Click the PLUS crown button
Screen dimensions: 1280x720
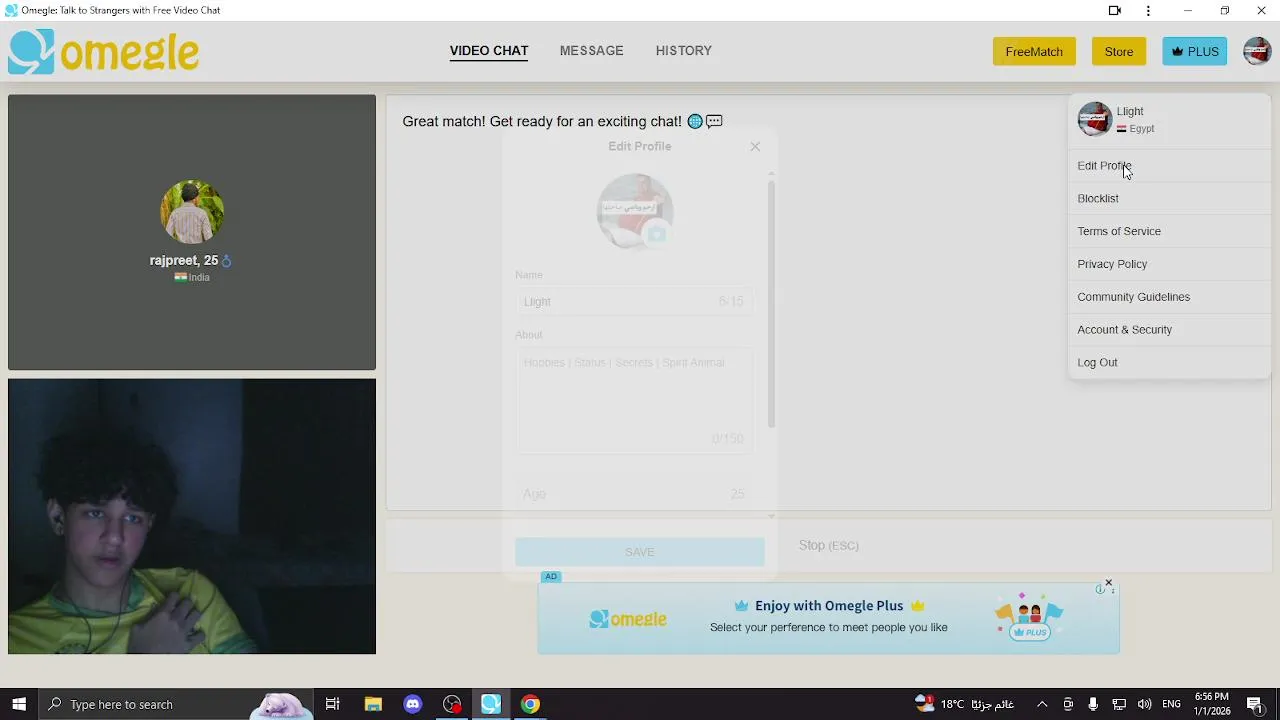pos(1194,52)
